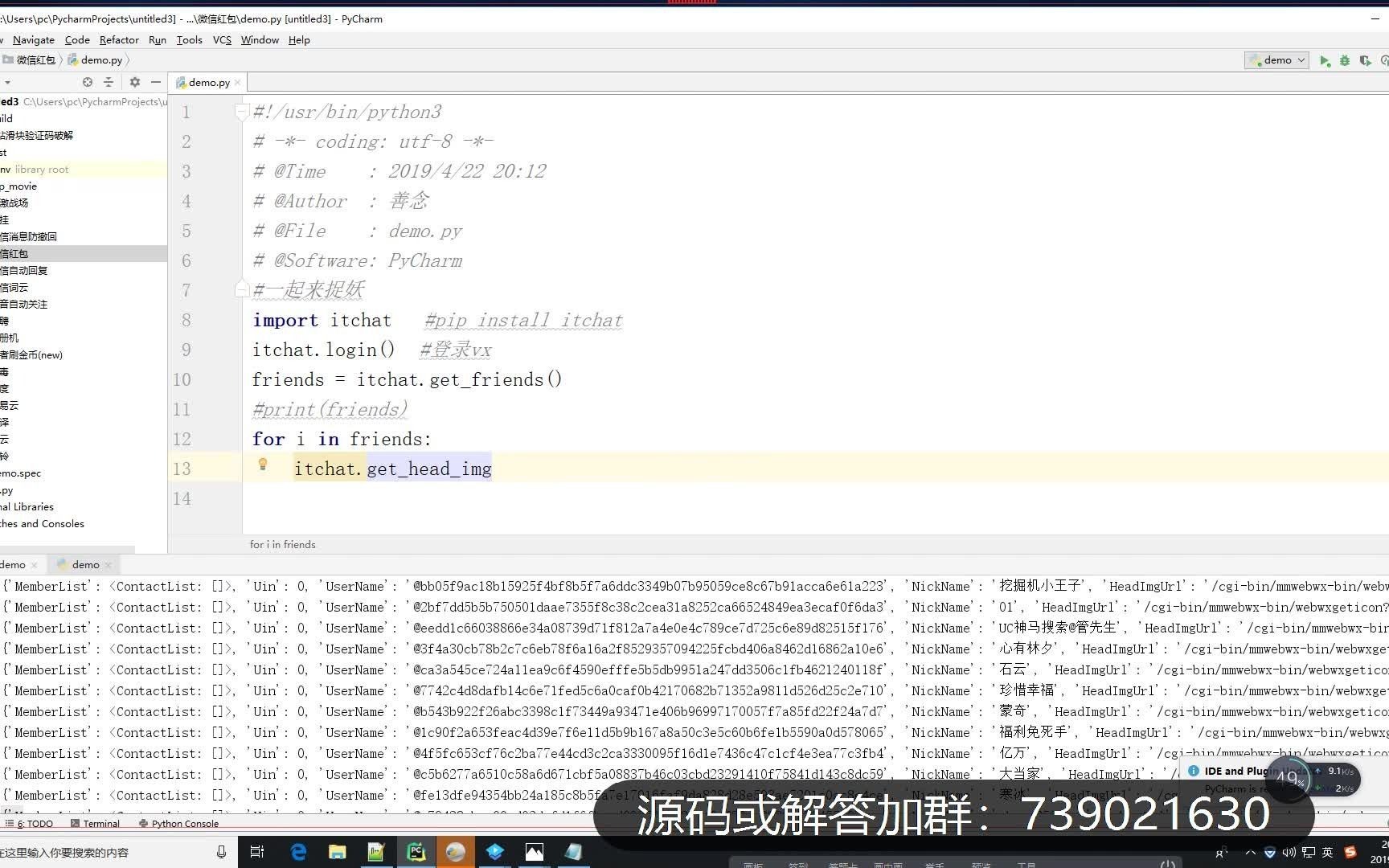Open project panel settings gear icon
The image size is (1389, 868).
click(133, 82)
